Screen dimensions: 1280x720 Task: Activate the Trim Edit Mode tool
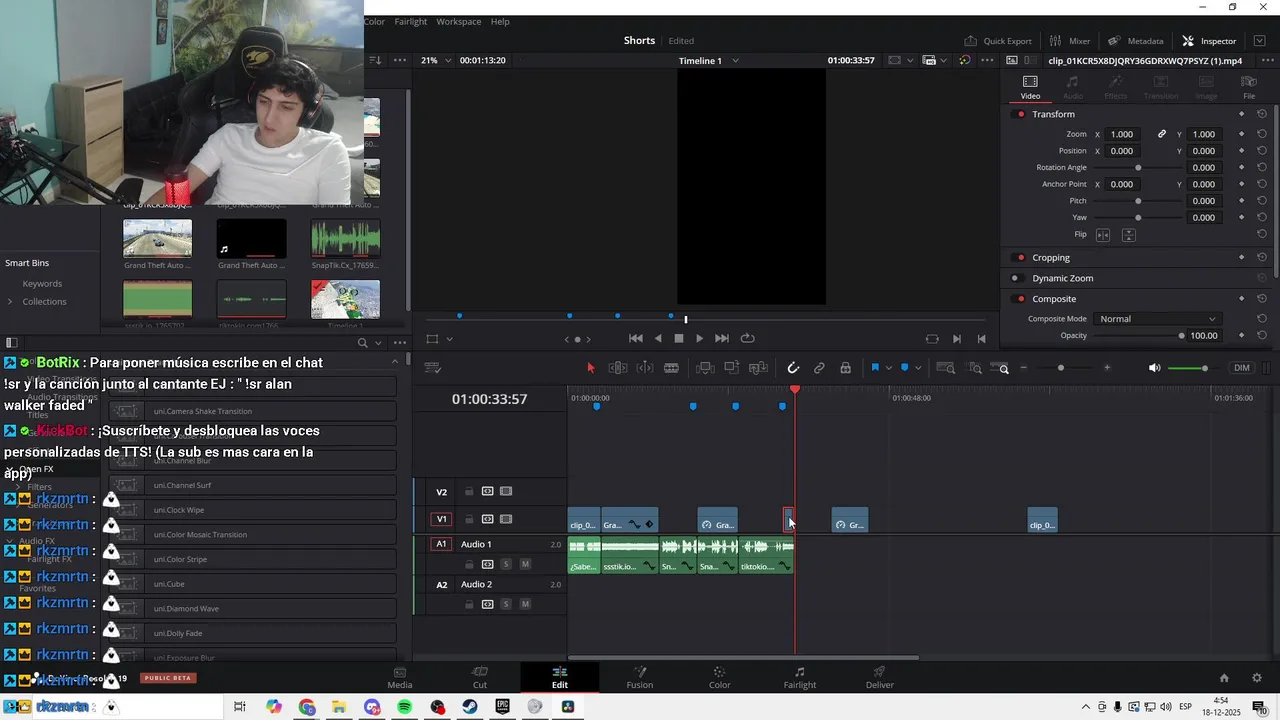click(618, 368)
